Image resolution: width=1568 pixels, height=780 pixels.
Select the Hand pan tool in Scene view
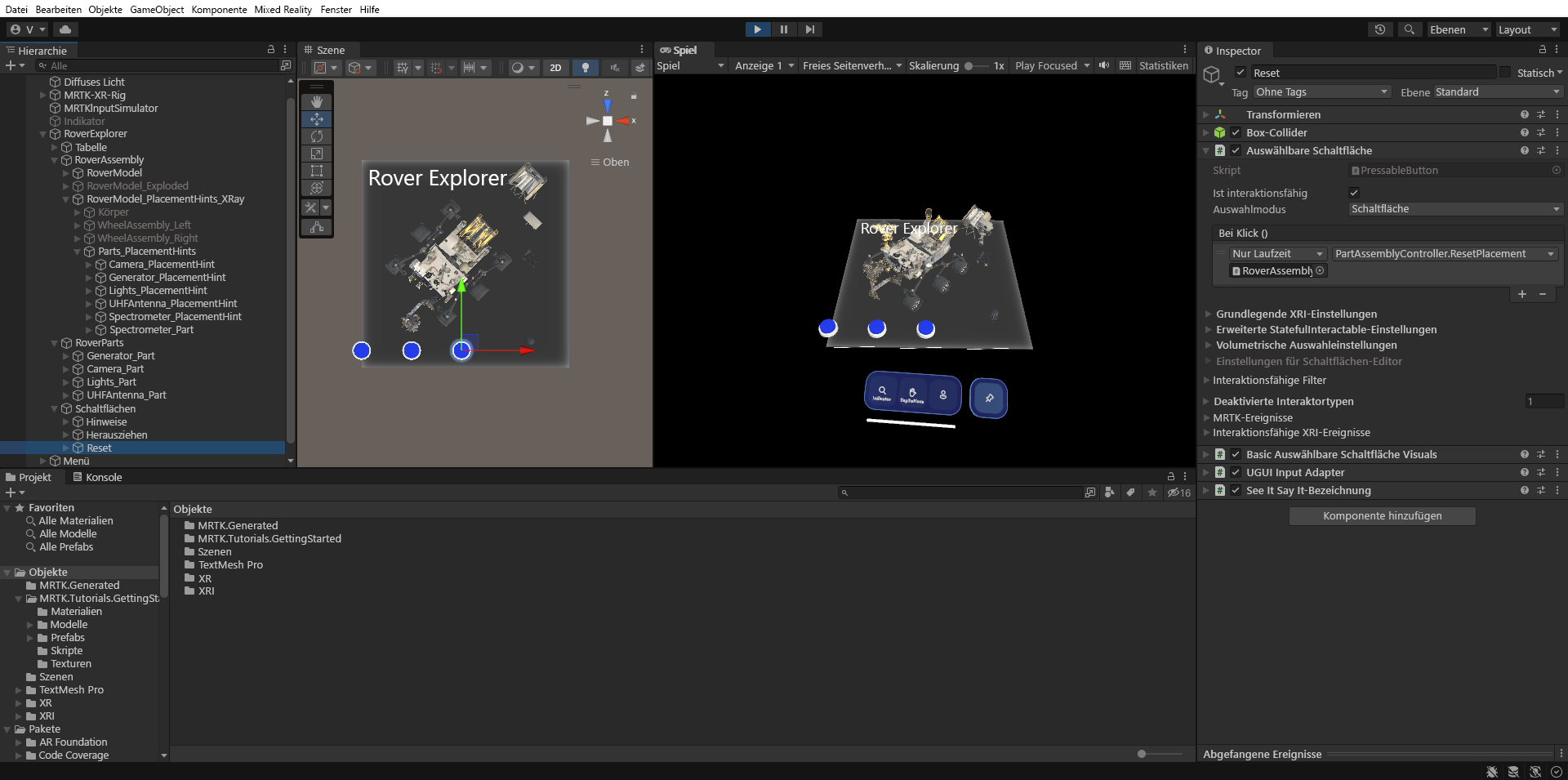[317, 102]
